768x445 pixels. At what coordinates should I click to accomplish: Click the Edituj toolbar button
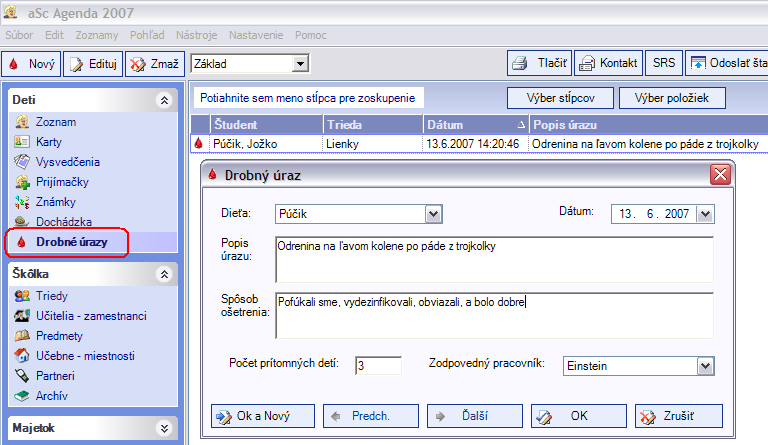pyautogui.click(x=93, y=64)
